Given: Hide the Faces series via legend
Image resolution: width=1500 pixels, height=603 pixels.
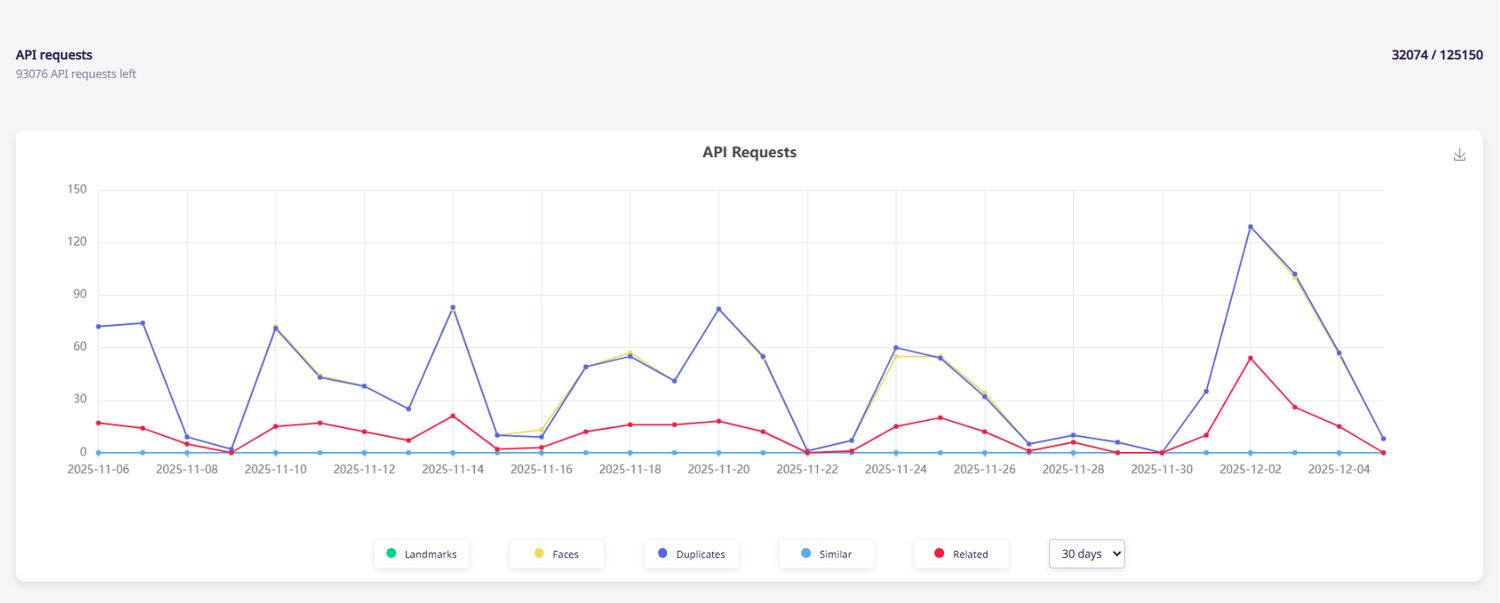Looking at the screenshot, I should [x=556, y=554].
